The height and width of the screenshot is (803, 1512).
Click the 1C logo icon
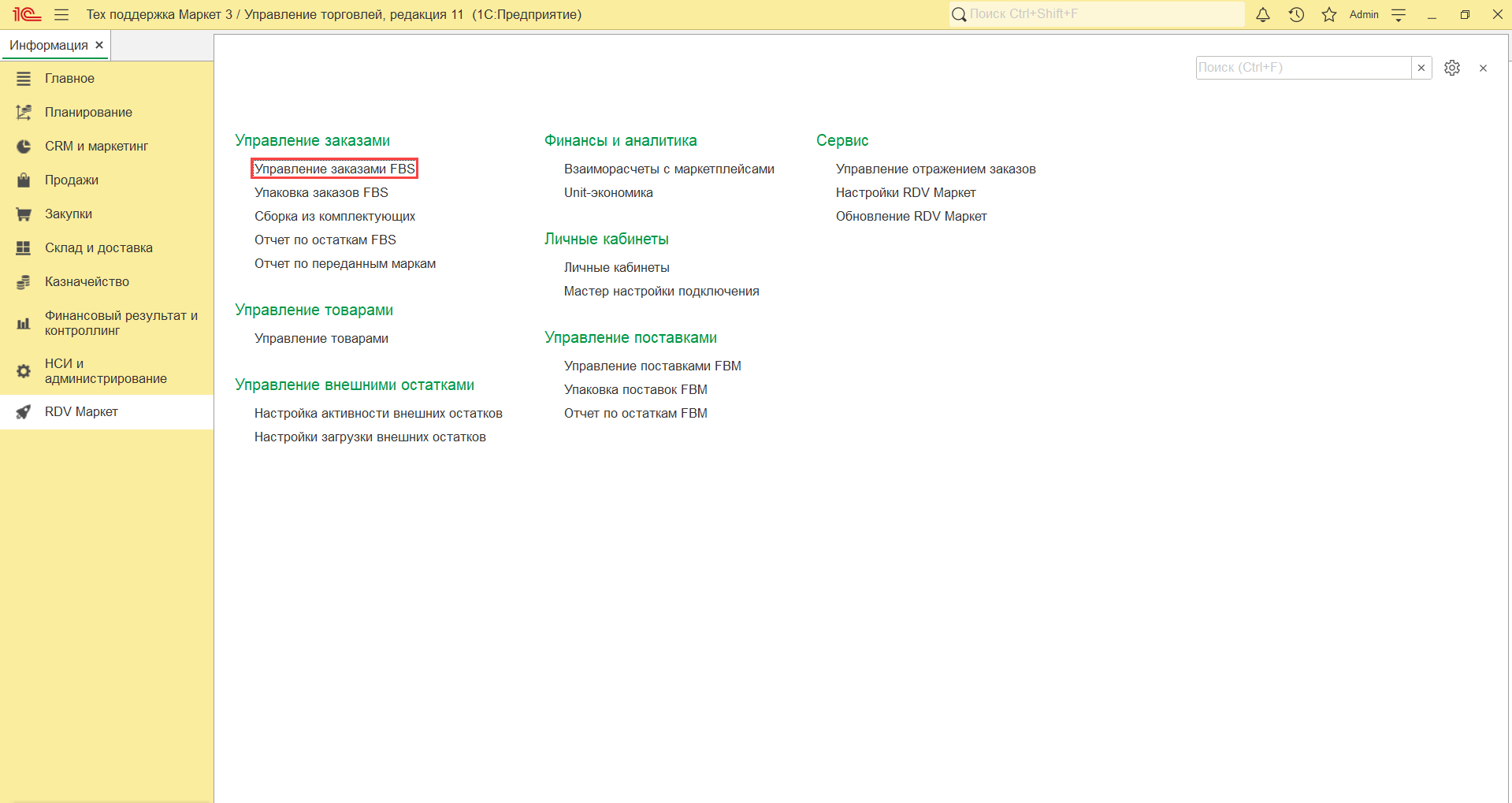(x=27, y=14)
